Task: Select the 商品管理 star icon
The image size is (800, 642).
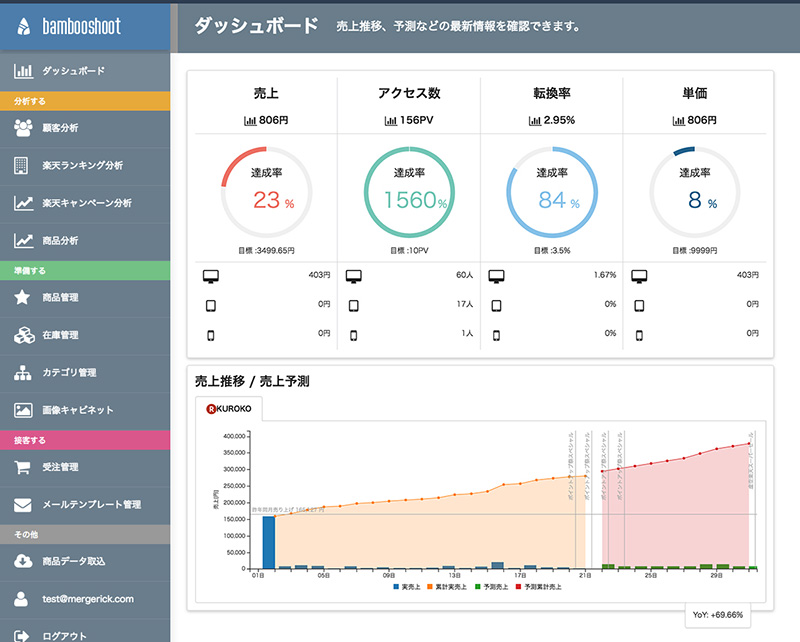Action: click(23, 297)
